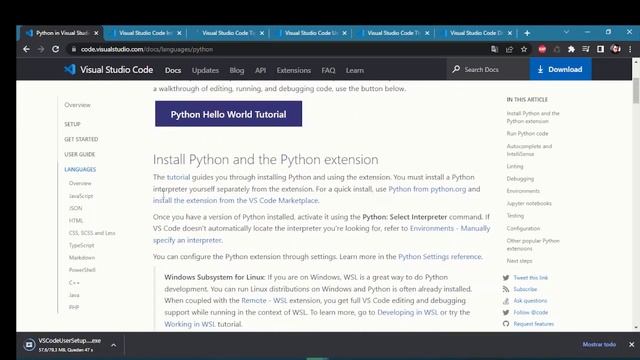Close the downloads bar with X
The height and width of the screenshot is (360, 640).
[631, 344]
